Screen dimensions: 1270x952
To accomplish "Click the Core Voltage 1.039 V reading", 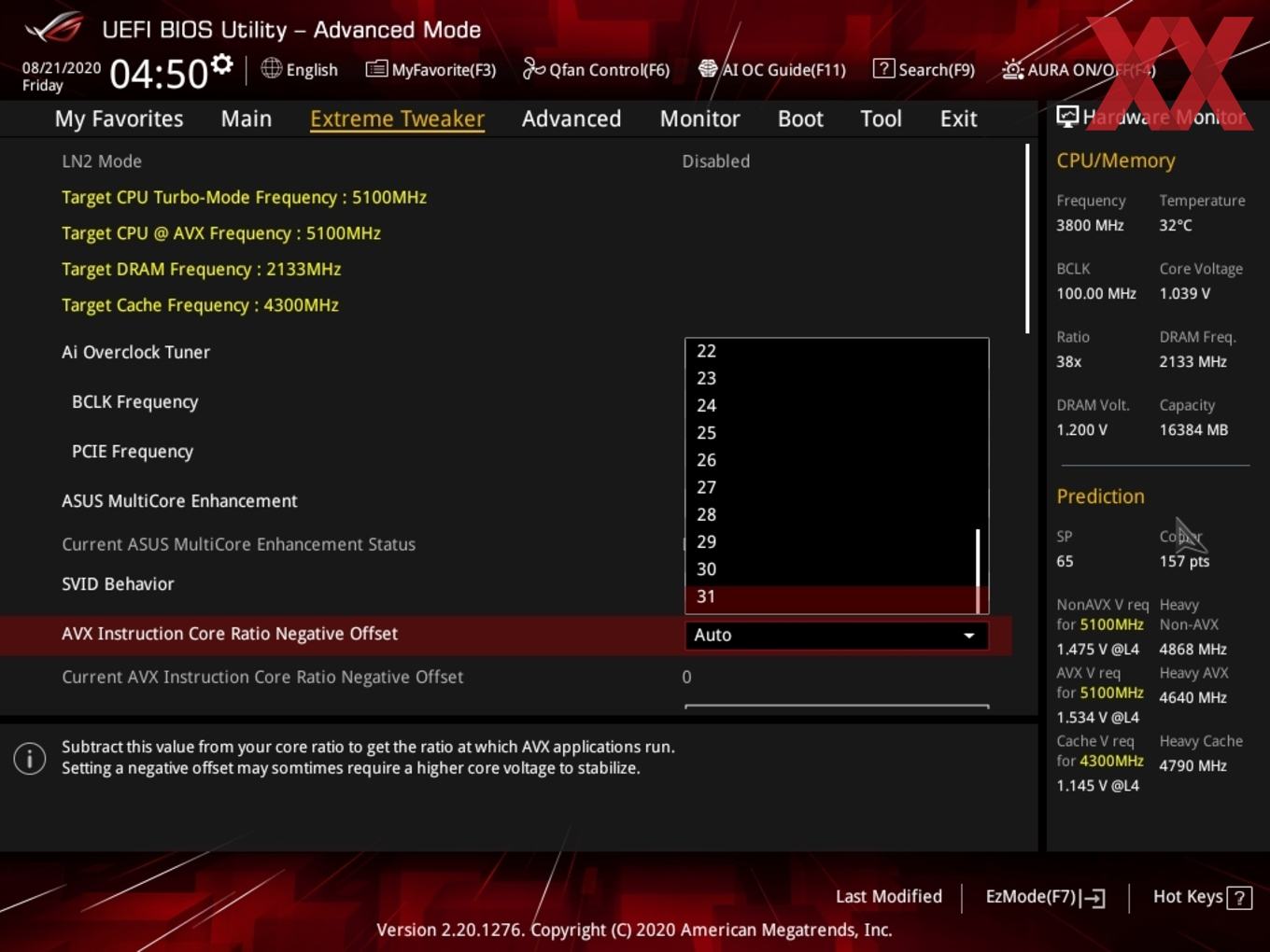I will [1184, 293].
